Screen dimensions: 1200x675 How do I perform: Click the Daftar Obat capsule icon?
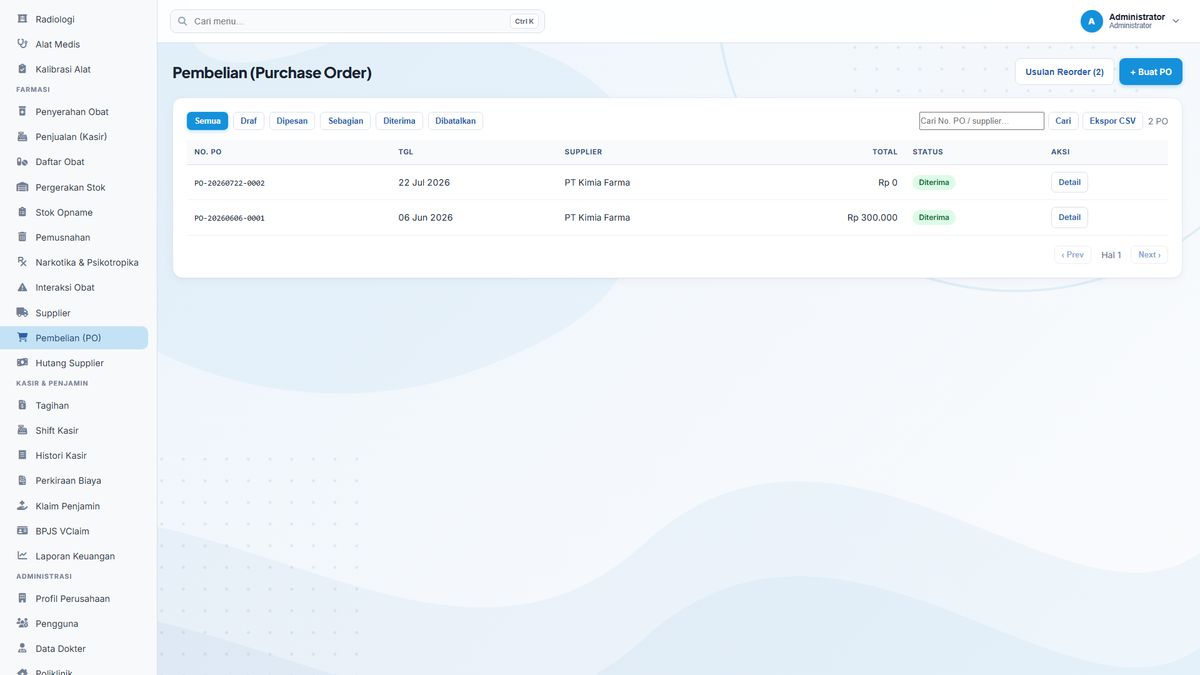[x=22, y=162]
